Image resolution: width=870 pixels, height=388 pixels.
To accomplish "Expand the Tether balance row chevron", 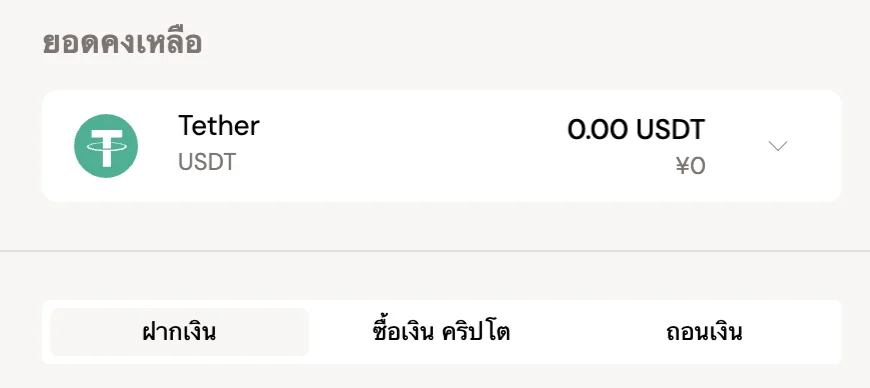I will coord(777,146).
